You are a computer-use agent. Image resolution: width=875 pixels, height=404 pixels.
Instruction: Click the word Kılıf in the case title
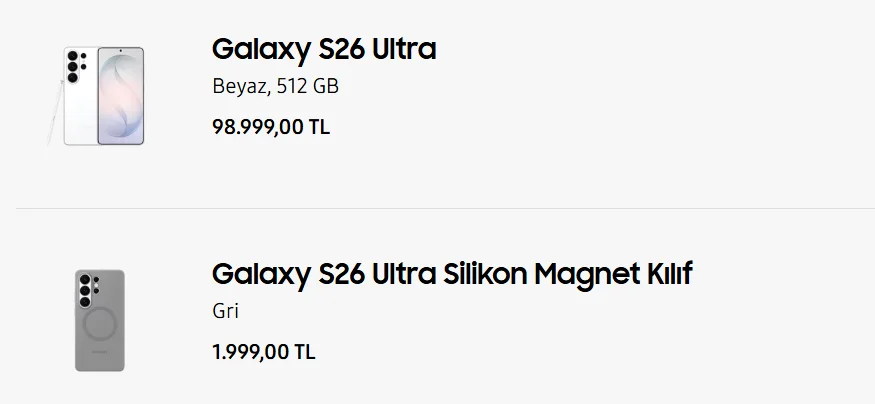click(667, 273)
